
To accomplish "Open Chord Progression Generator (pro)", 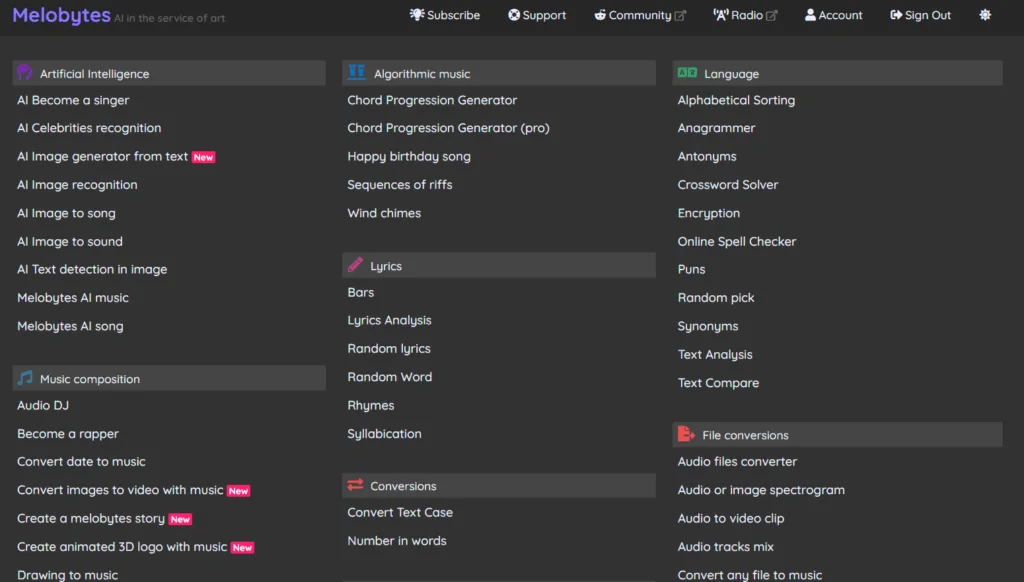I will (x=448, y=128).
